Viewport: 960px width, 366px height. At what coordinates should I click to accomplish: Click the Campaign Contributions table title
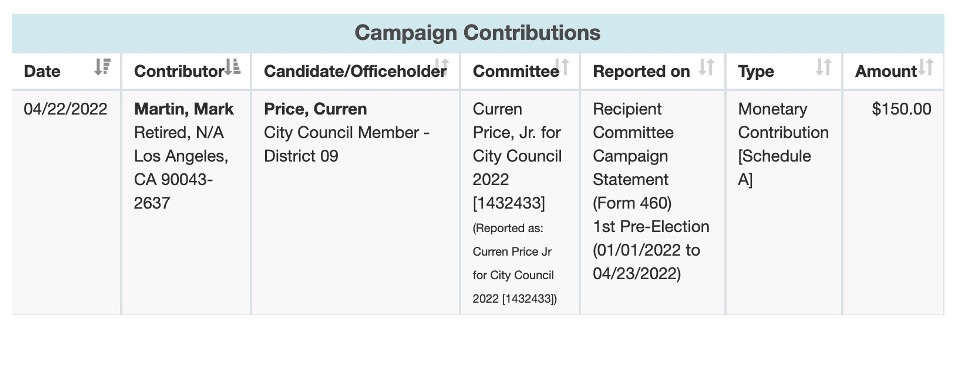(478, 32)
